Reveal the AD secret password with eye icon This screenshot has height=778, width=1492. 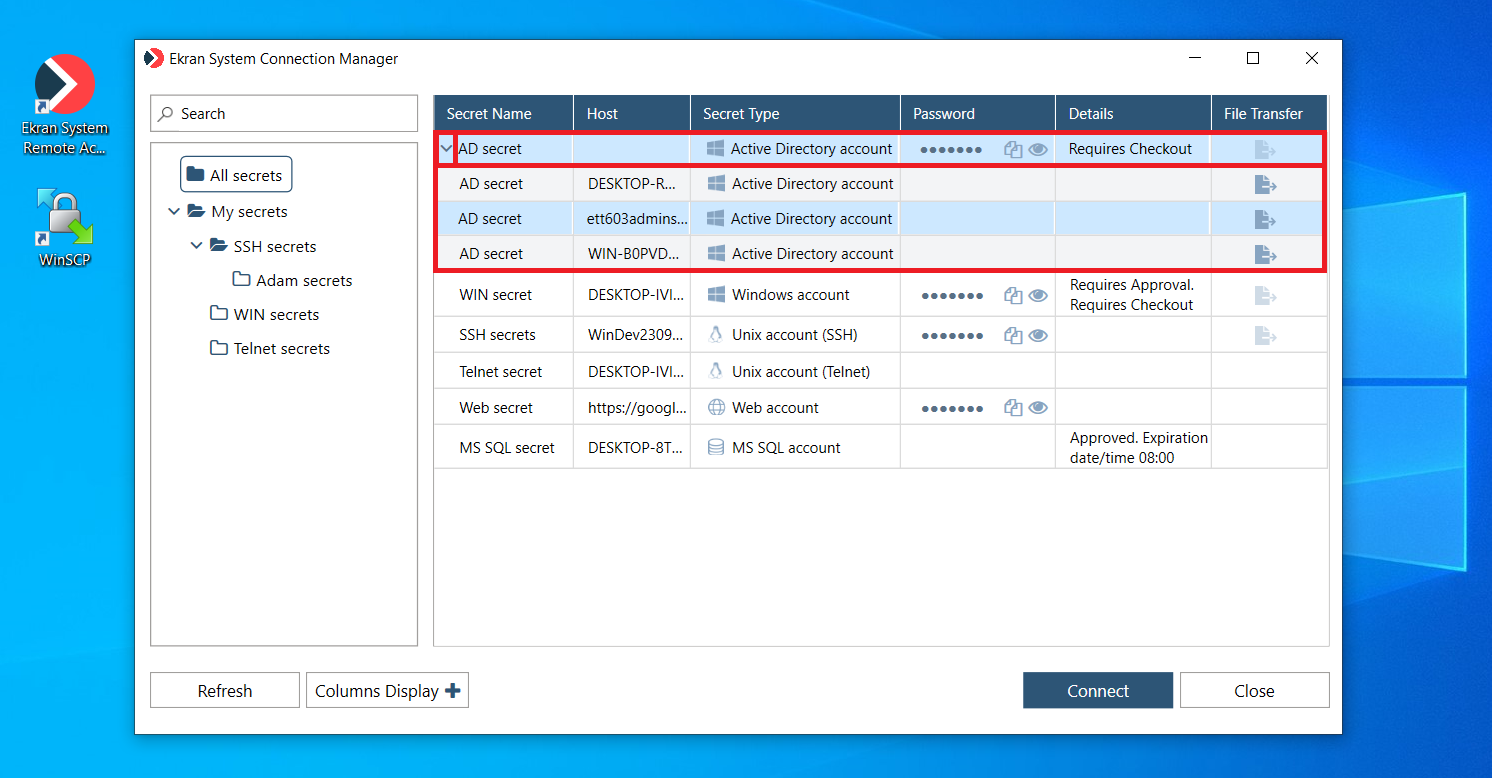[x=1038, y=150]
